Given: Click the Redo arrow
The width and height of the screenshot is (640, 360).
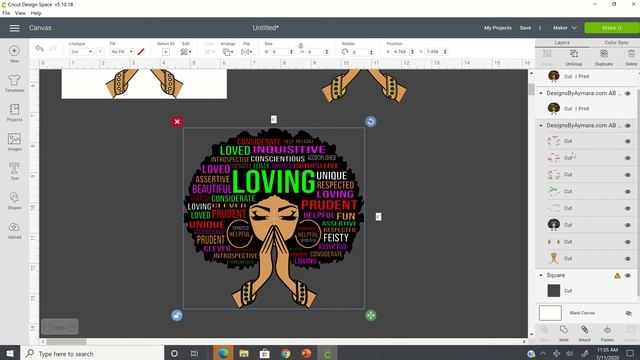Looking at the screenshot, I should pyautogui.click(x=53, y=49).
